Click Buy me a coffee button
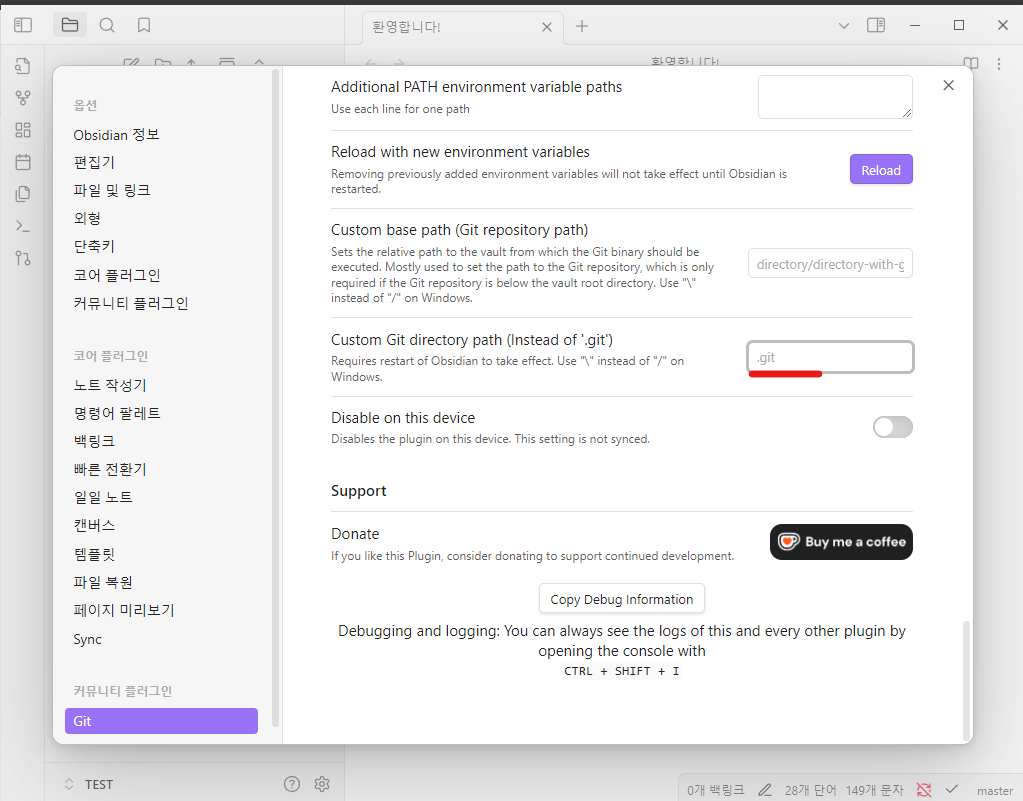This screenshot has width=1023, height=801. (841, 542)
